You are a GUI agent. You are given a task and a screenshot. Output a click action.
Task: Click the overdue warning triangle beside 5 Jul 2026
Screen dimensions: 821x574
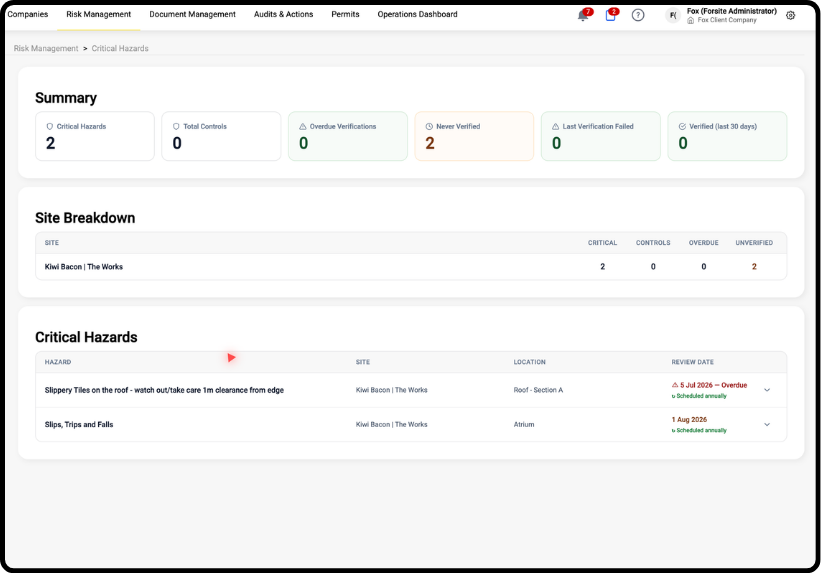675,385
